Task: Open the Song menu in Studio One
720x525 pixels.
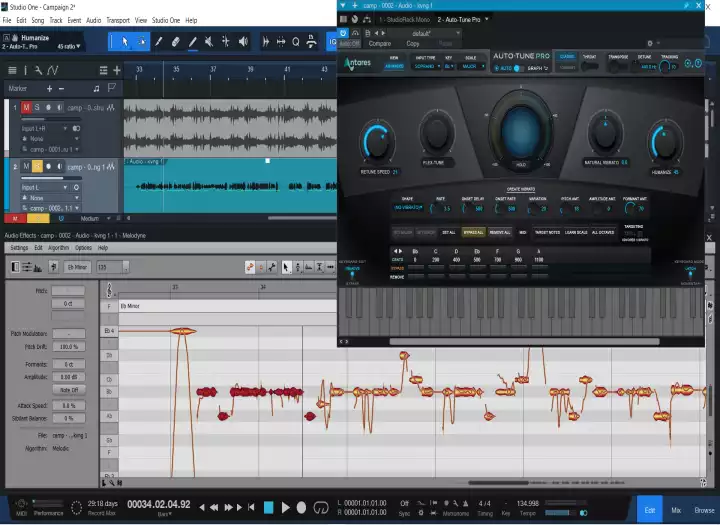Action: (38, 20)
